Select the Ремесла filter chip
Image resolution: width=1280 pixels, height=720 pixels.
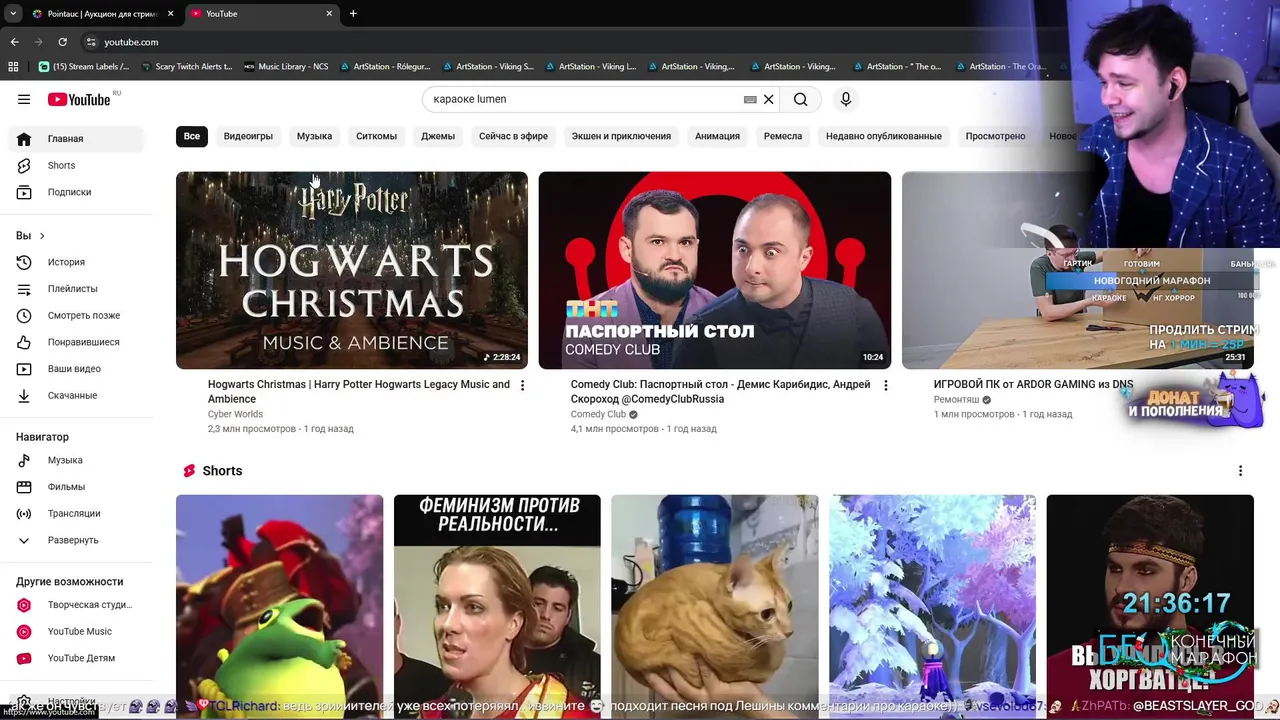783,136
